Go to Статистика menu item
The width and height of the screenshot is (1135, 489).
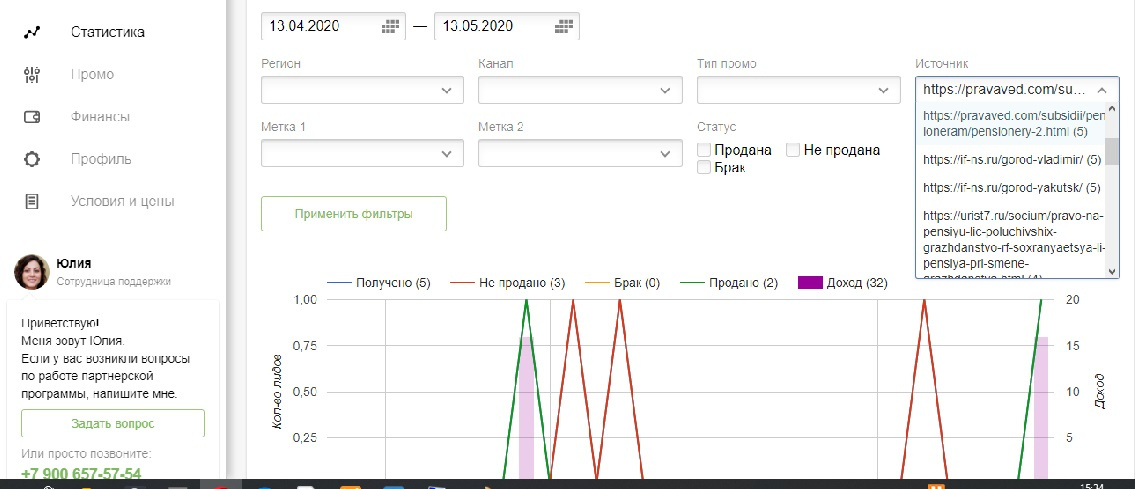coord(108,33)
